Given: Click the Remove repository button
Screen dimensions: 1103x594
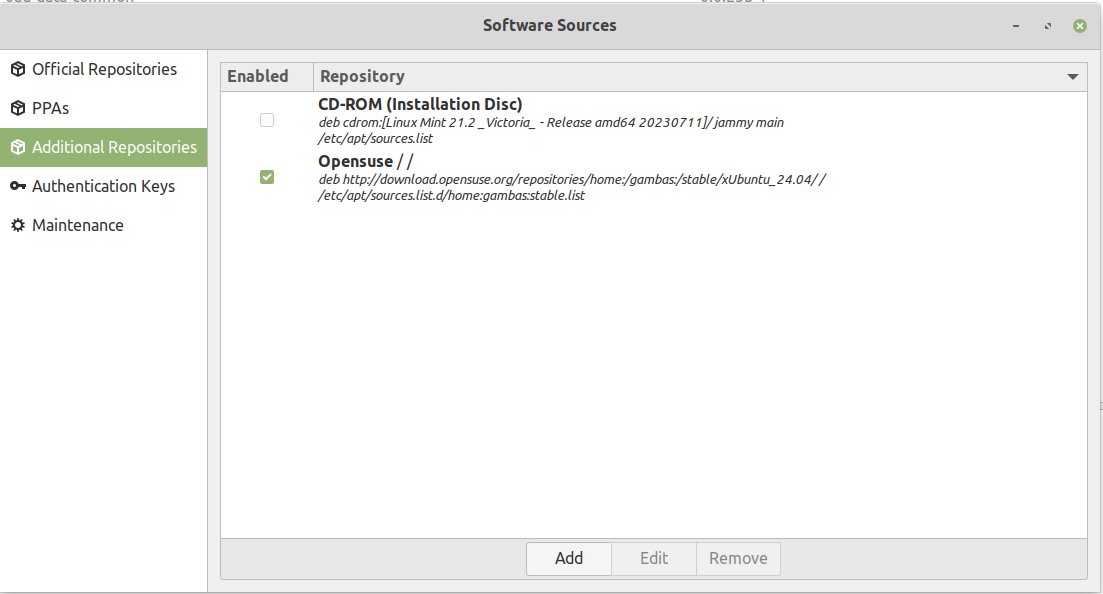Looking at the screenshot, I should point(738,558).
